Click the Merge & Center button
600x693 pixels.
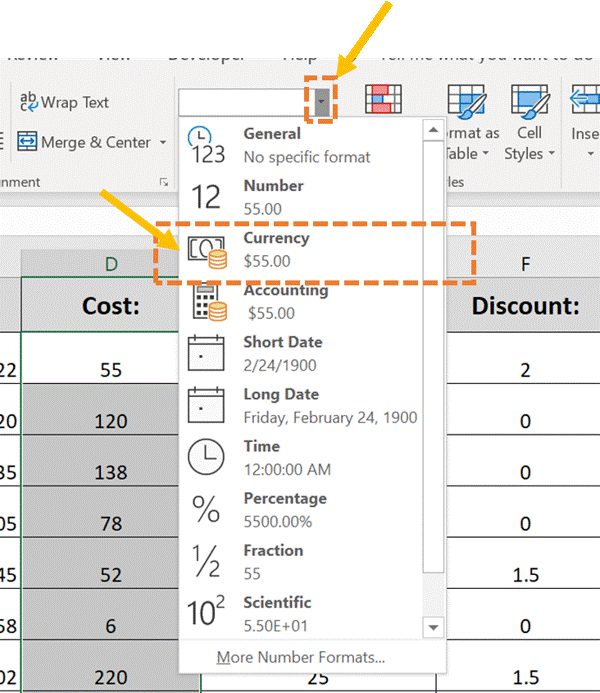coord(84,142)
